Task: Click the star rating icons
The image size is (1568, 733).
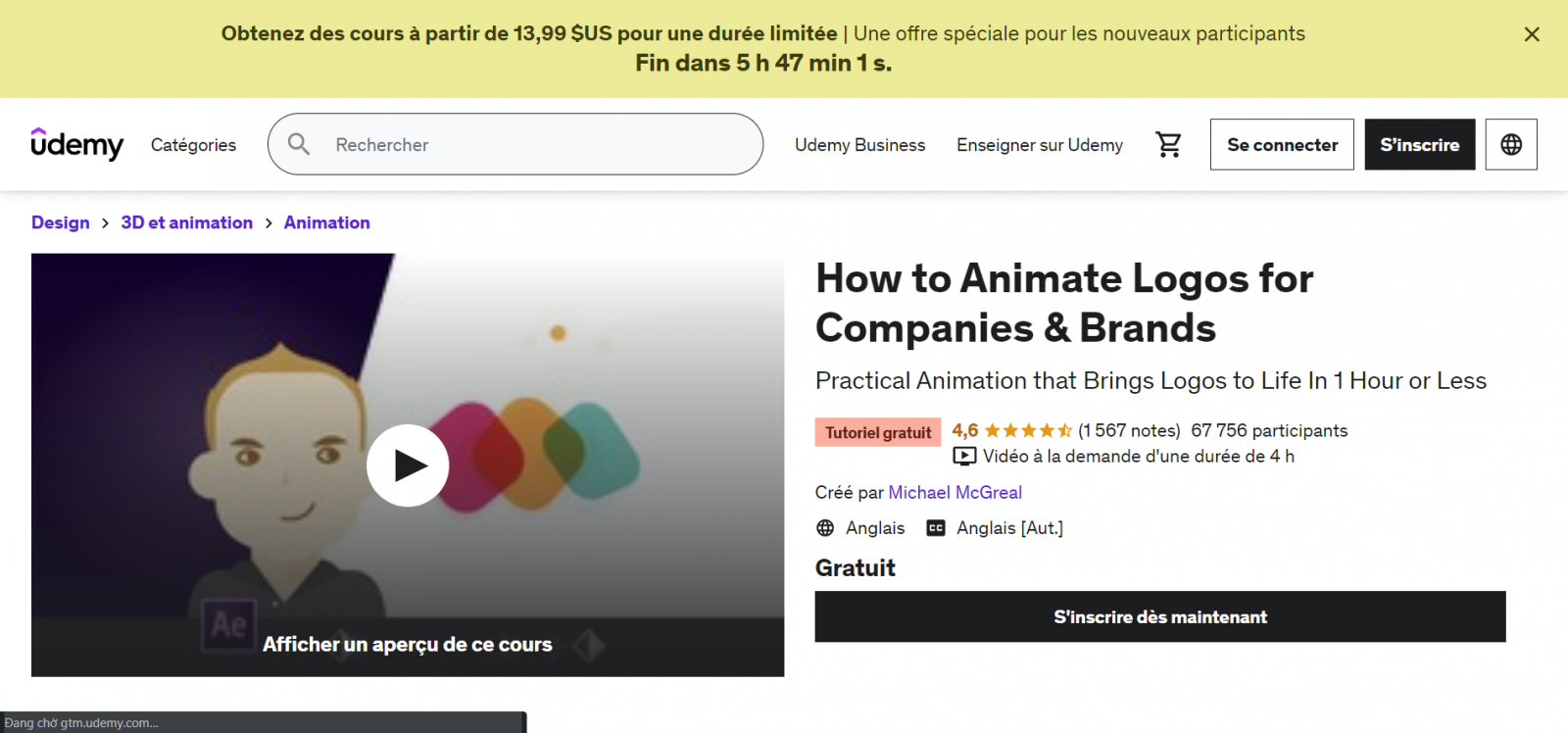Action: pos(1027,430)
